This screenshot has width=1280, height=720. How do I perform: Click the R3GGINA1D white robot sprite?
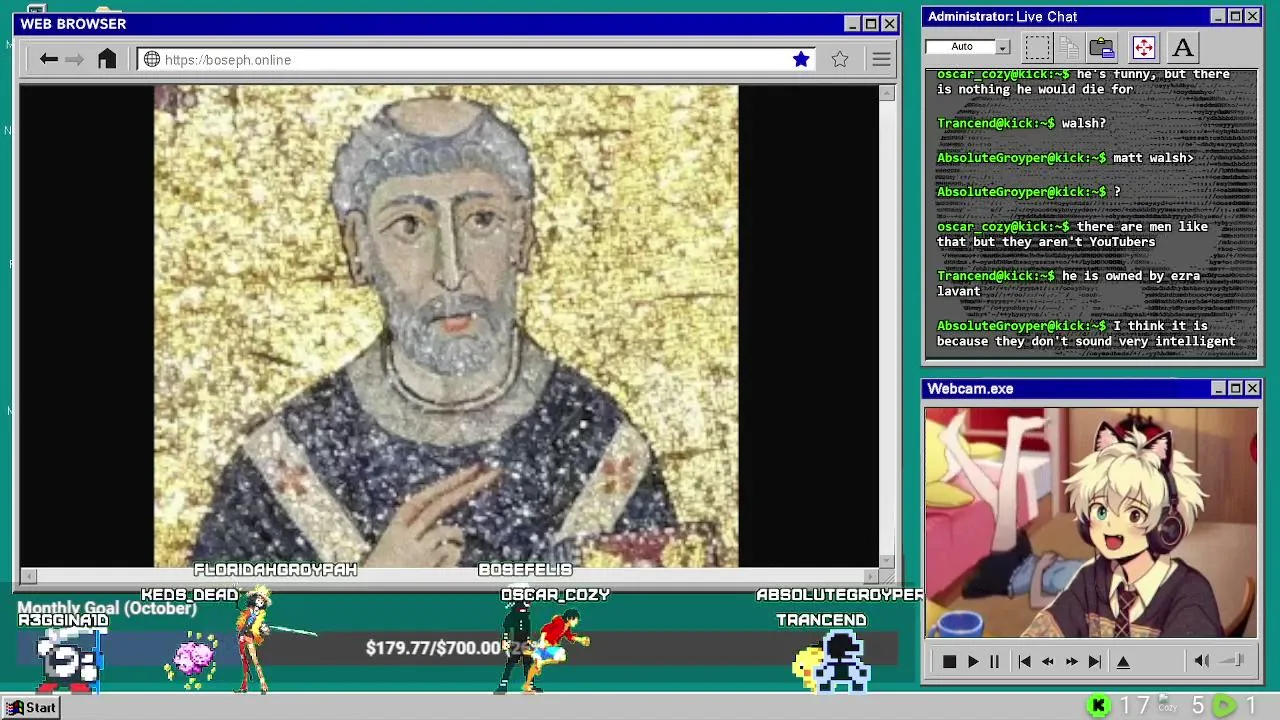point(68,660)
